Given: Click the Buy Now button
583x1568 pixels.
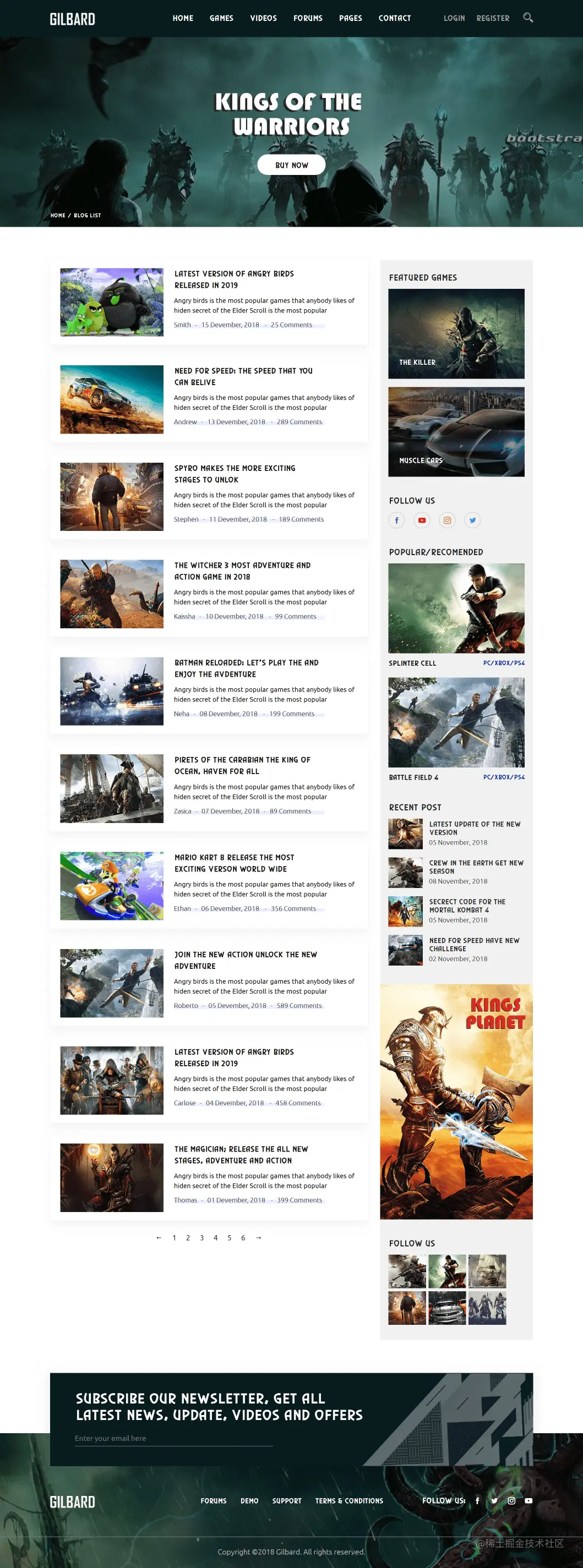Looking at the screenshot, I should tap(291, 165).
